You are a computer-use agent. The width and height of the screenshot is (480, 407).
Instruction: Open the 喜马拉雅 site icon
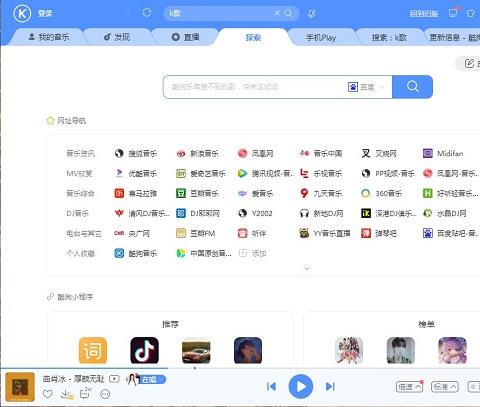(x=119, y=193)
